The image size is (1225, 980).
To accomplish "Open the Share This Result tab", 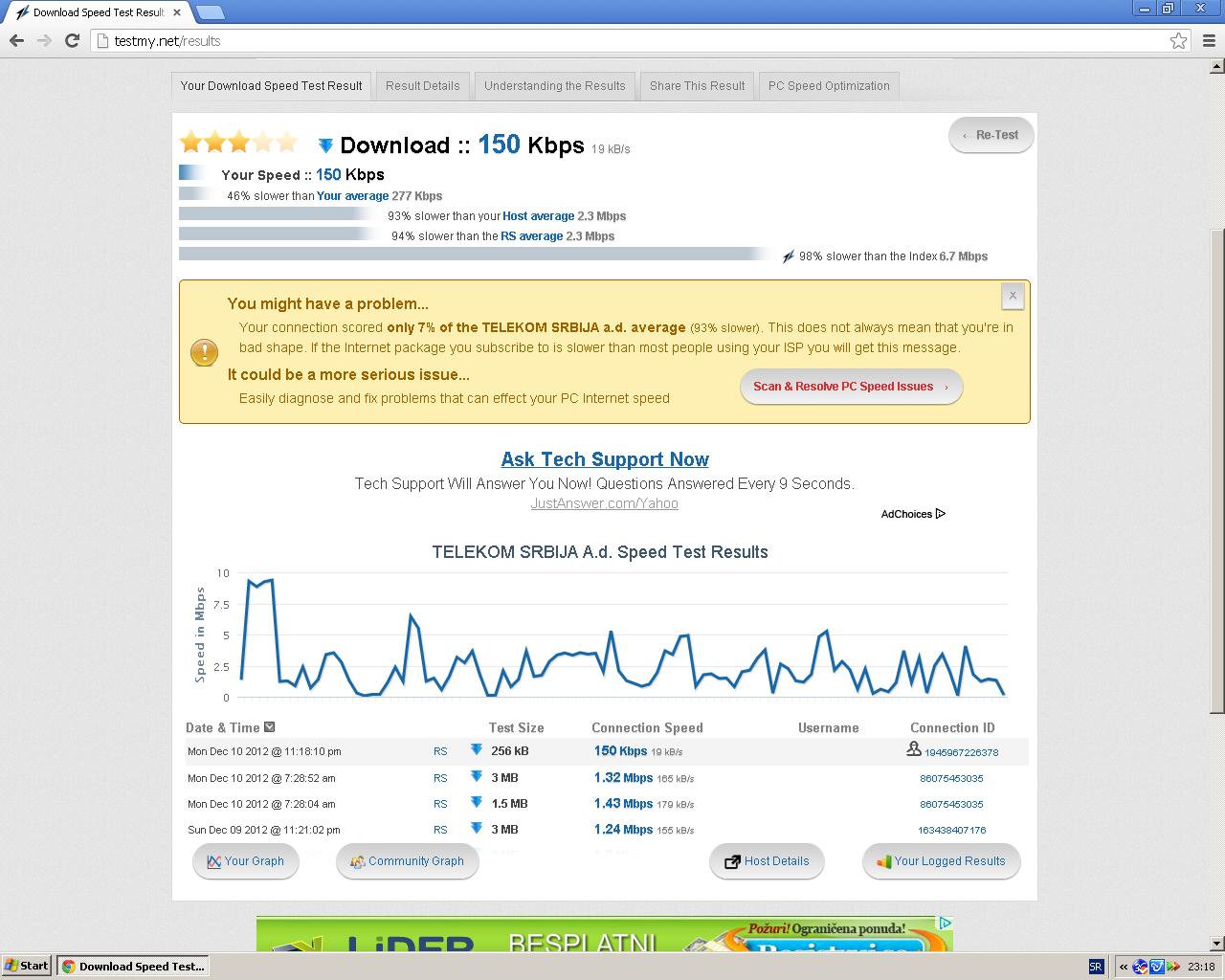I will click(x=697, y=86).
